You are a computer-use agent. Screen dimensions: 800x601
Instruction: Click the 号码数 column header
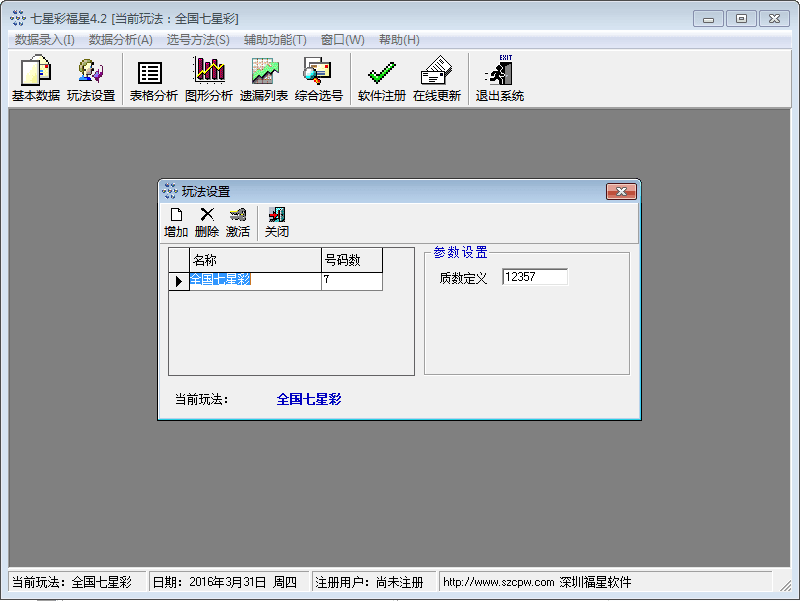point(351,261)
